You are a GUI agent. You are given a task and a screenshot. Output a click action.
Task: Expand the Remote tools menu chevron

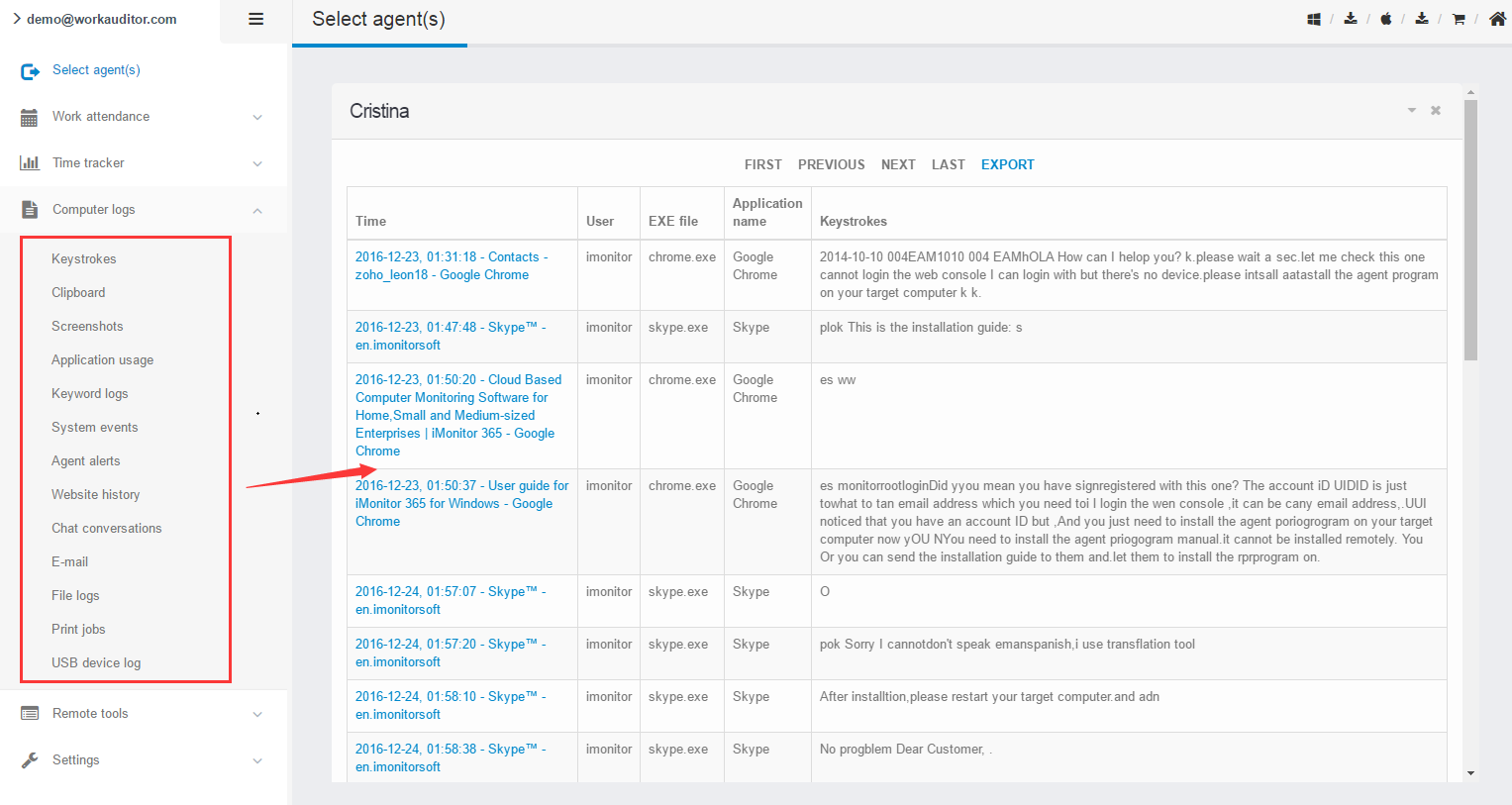tap(257, 714)
